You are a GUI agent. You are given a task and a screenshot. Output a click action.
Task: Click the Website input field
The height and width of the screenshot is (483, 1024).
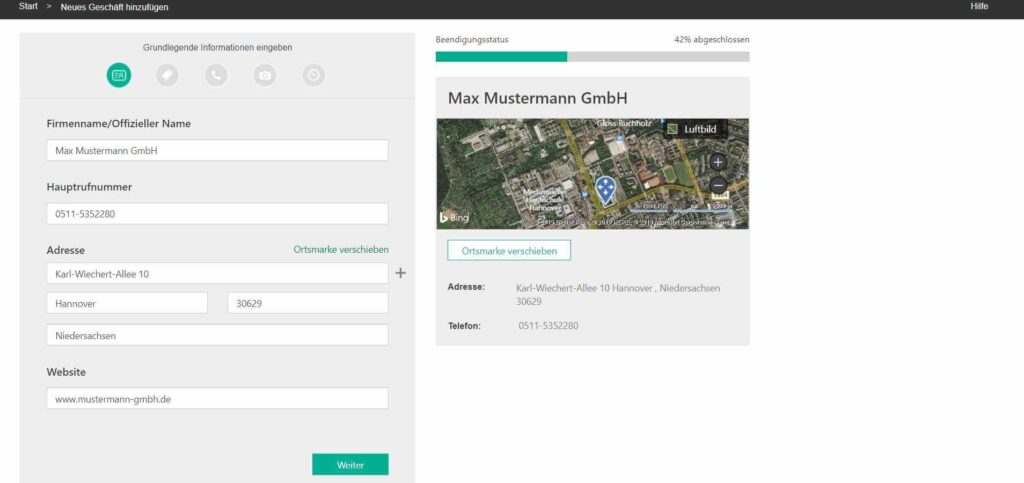217,398
